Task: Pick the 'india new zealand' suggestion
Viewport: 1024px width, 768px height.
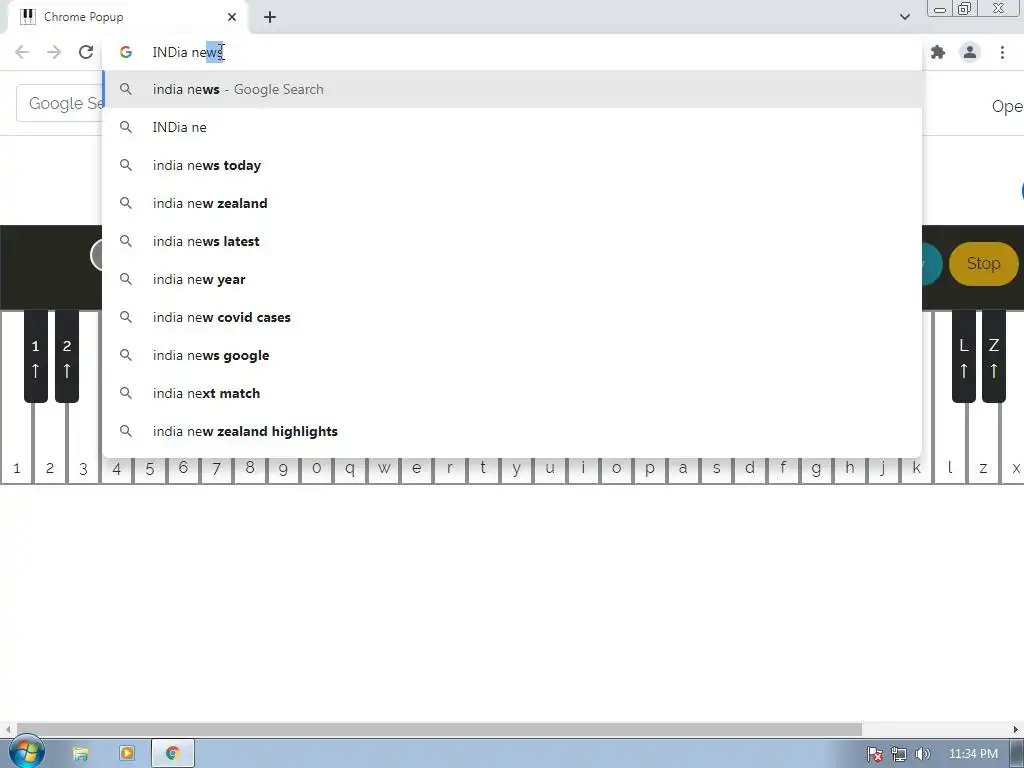Action: tap(513, 203)
